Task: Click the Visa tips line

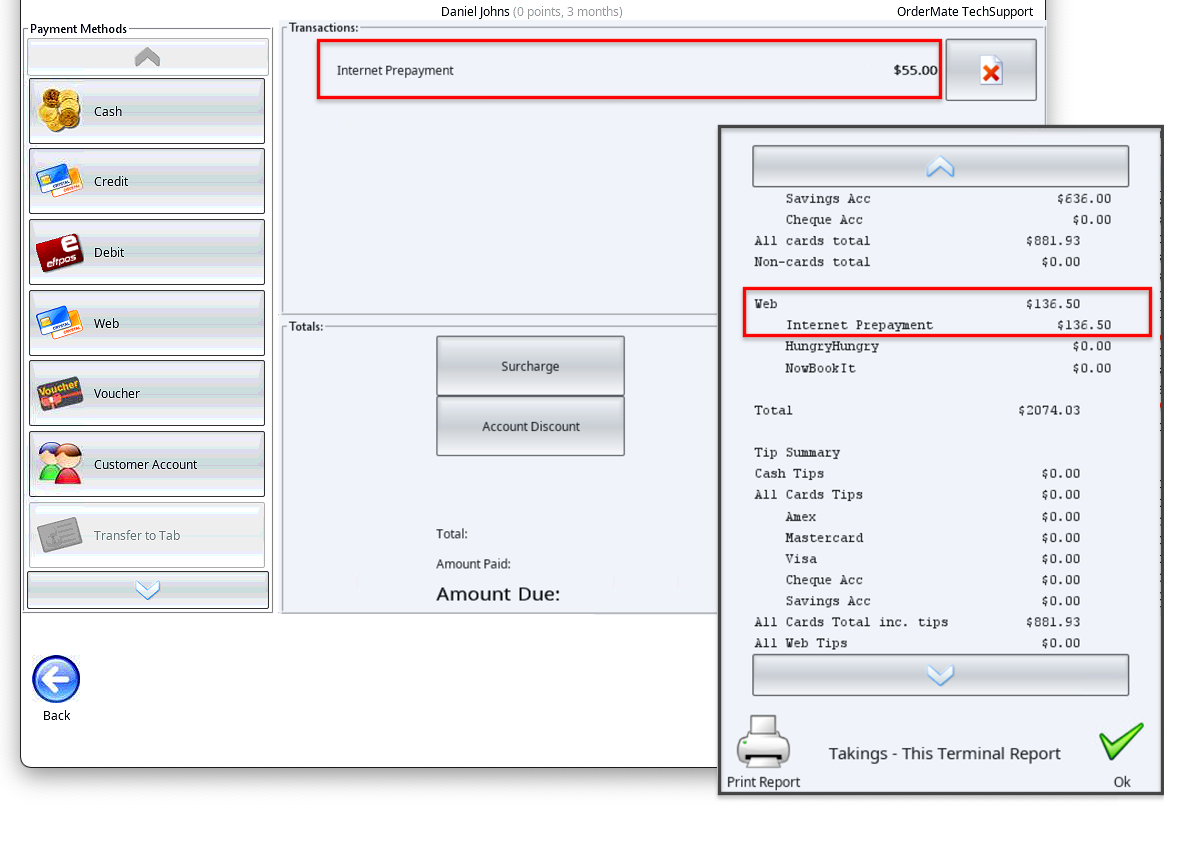Action: (933, 559)
